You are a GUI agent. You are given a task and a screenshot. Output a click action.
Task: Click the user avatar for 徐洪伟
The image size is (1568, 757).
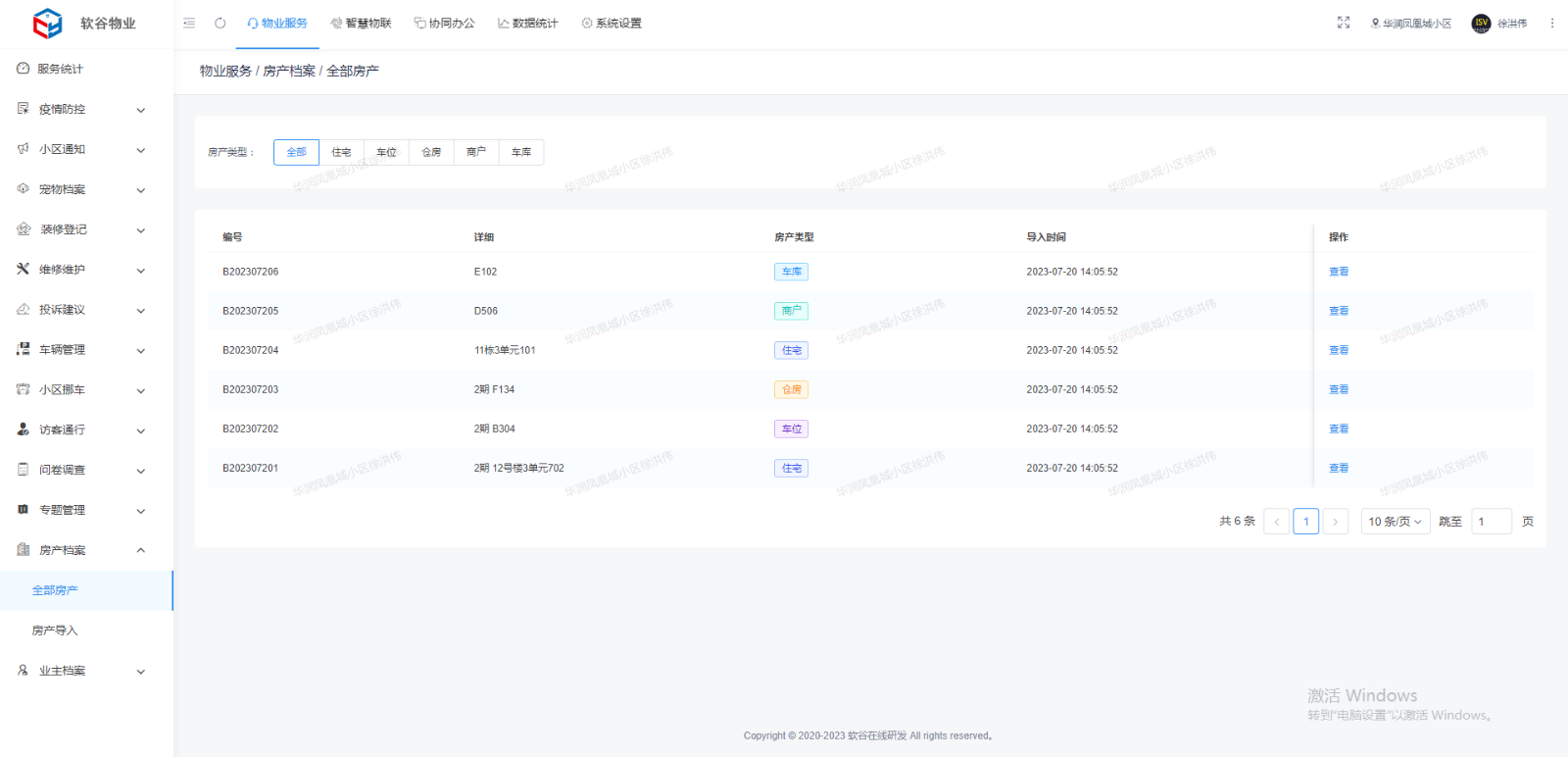1481,24
